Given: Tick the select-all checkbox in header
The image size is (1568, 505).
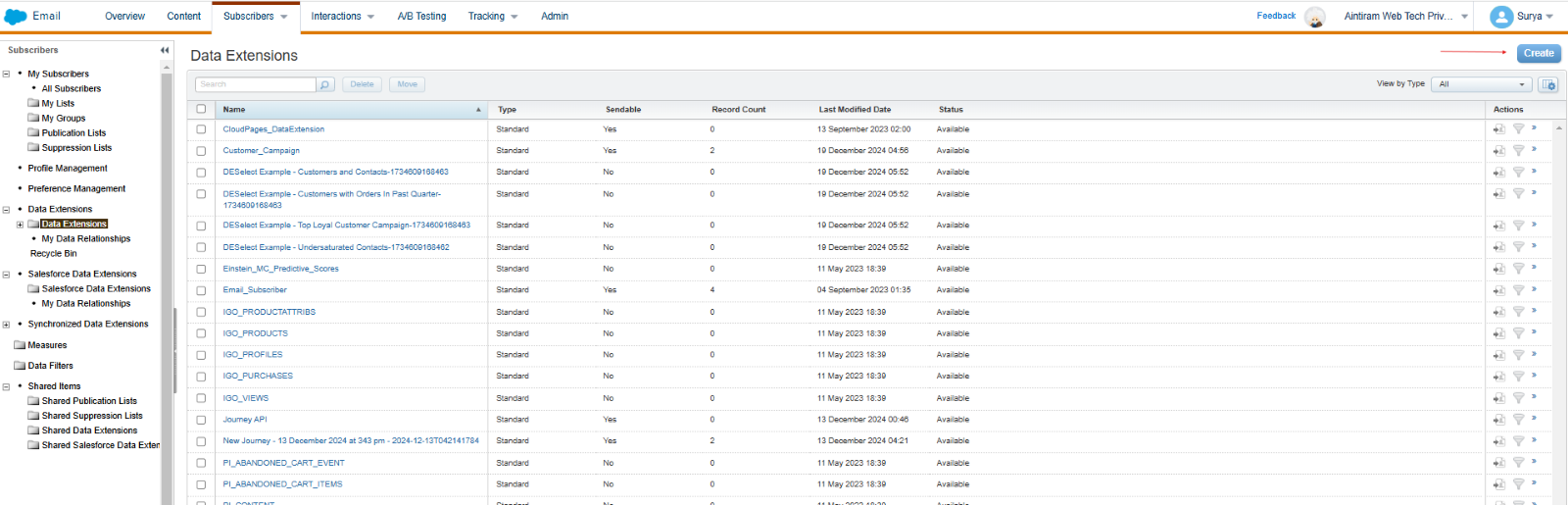Looking at the screenshot, I should click(x=201, y=109).
